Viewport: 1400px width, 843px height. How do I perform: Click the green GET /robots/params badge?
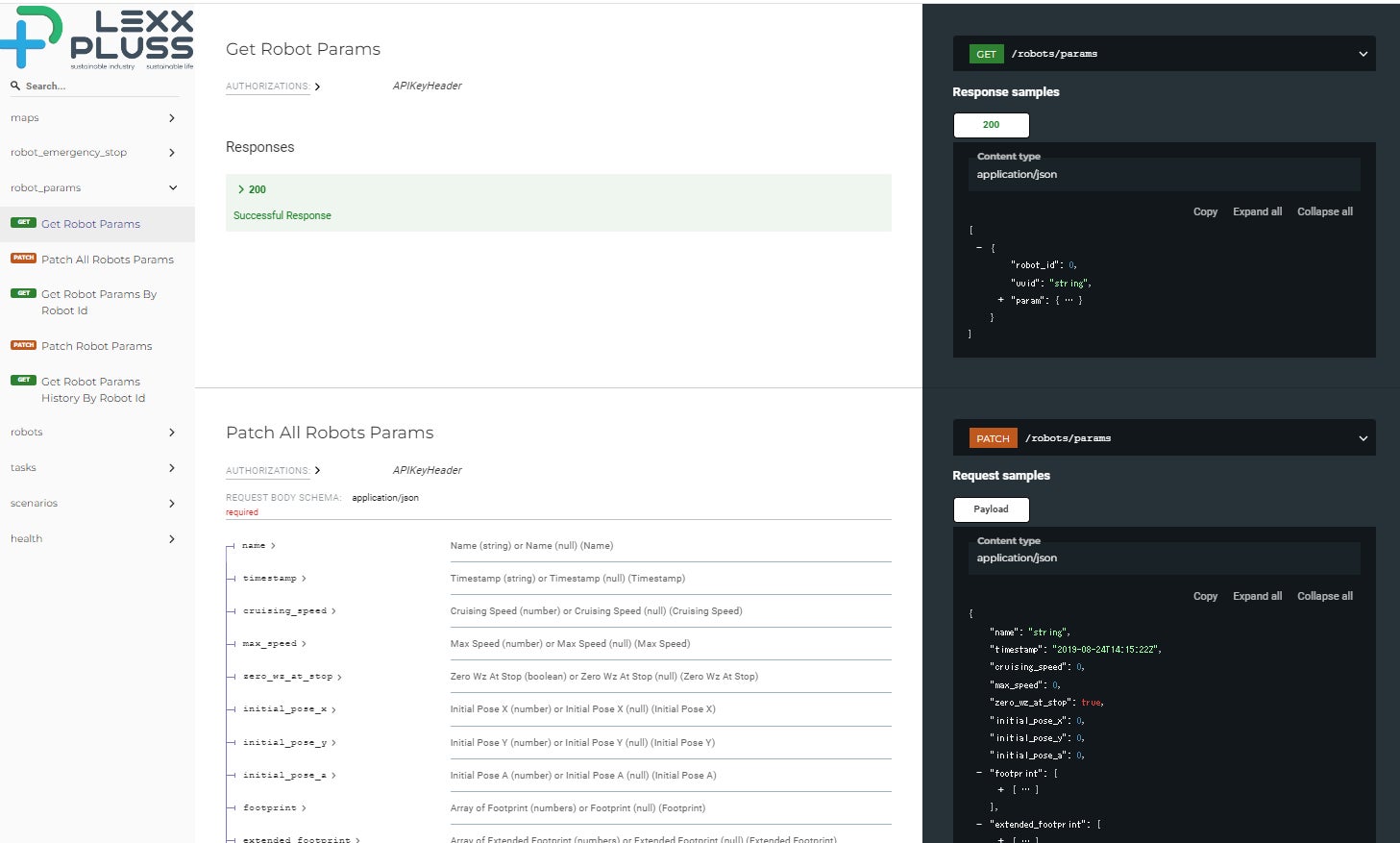tap(986, 54)
